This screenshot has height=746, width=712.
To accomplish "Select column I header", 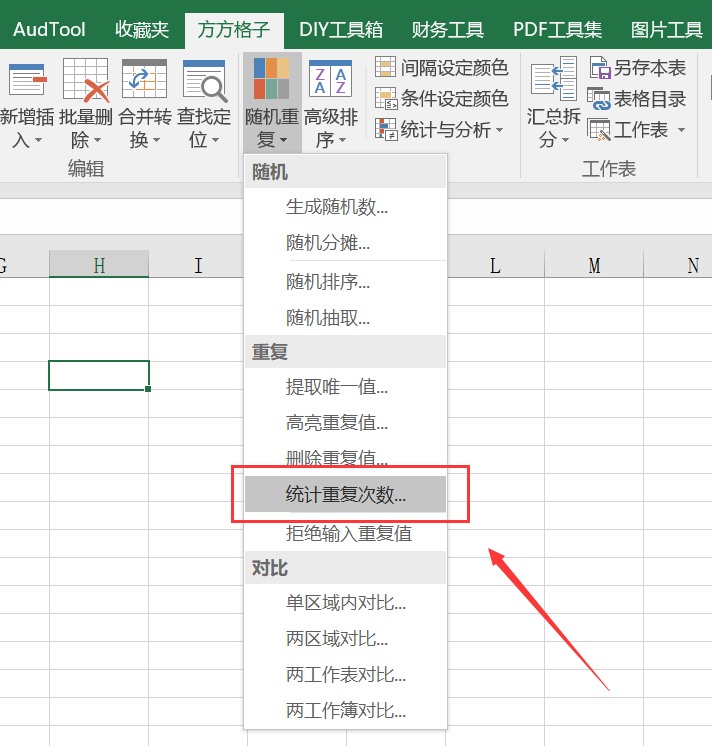I will [x=198, y=265].
